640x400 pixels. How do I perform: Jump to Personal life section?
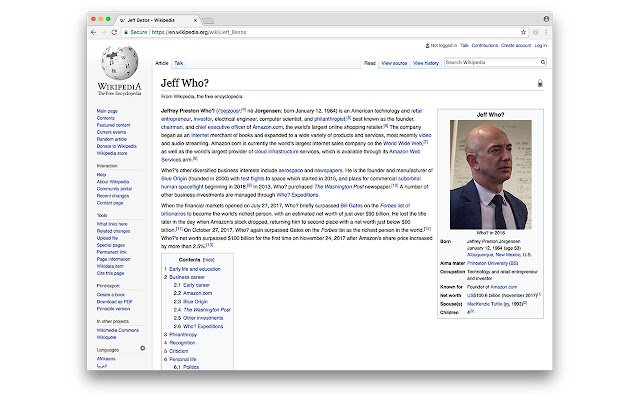click(183, 359)
